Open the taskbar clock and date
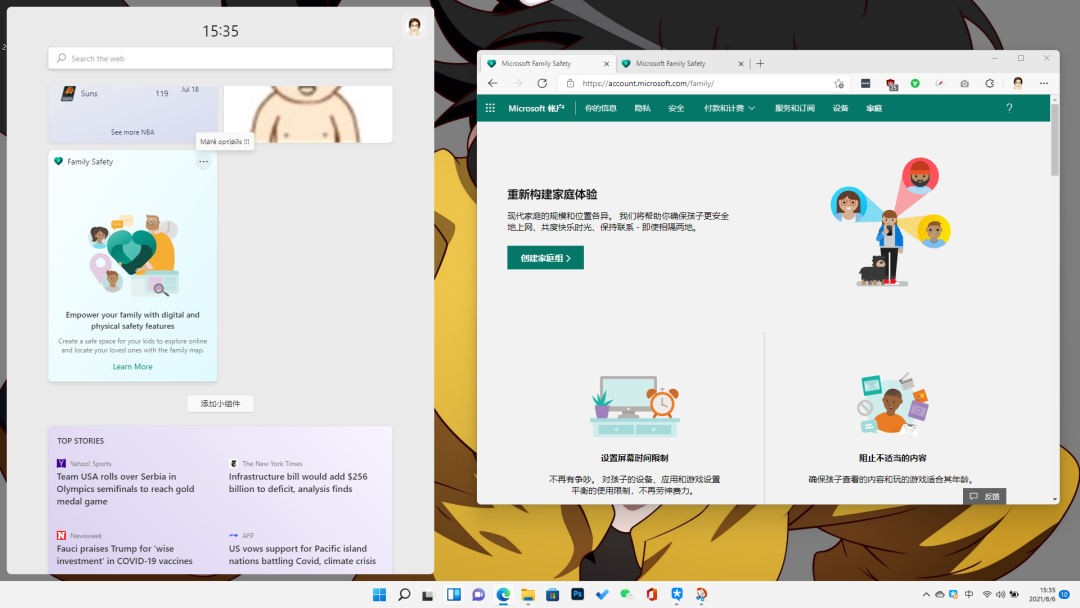This screenshot has width=1080, height=608. (x=1041, y=594)
